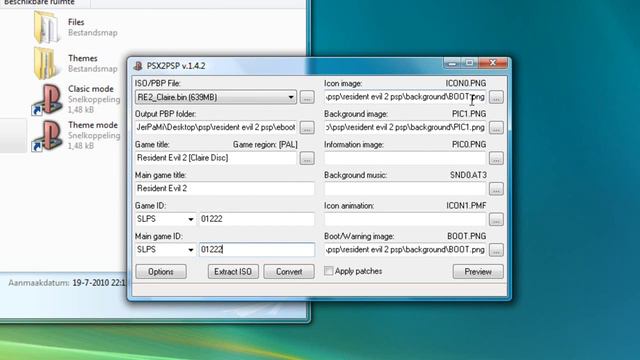Image resolution: width=640 pixels, height=360 pixels.
Task: Browse for the Background image PIC1.PNG
Action: (496, 127)
